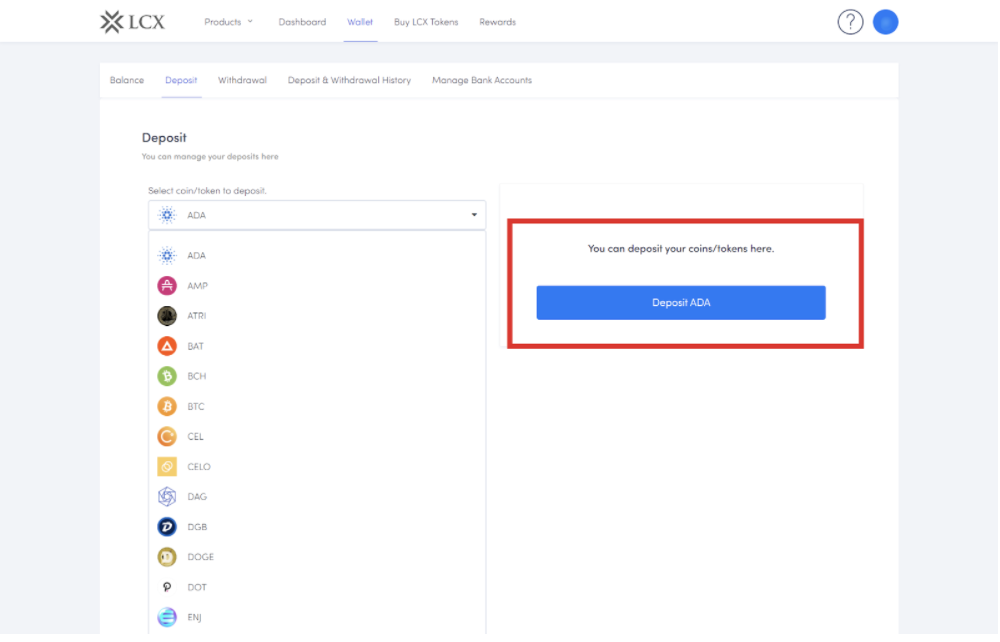Choose CEL label from the list
Screen dimensions: 1000x642
(x=196, y=437)
